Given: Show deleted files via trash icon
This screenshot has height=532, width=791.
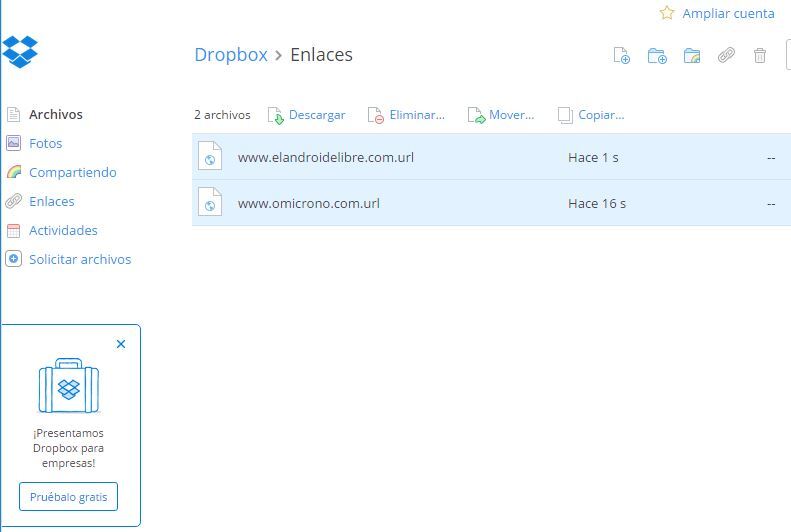Looking at the screenshot, I should (760, 55).
